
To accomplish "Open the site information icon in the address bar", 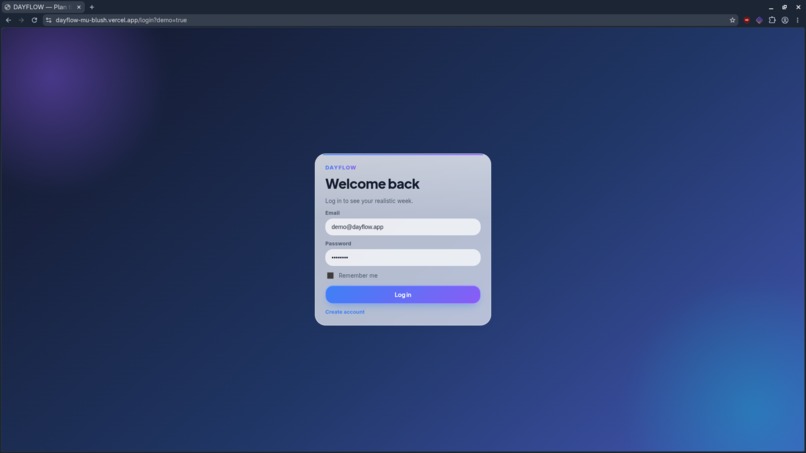I will tap(48, 20).
